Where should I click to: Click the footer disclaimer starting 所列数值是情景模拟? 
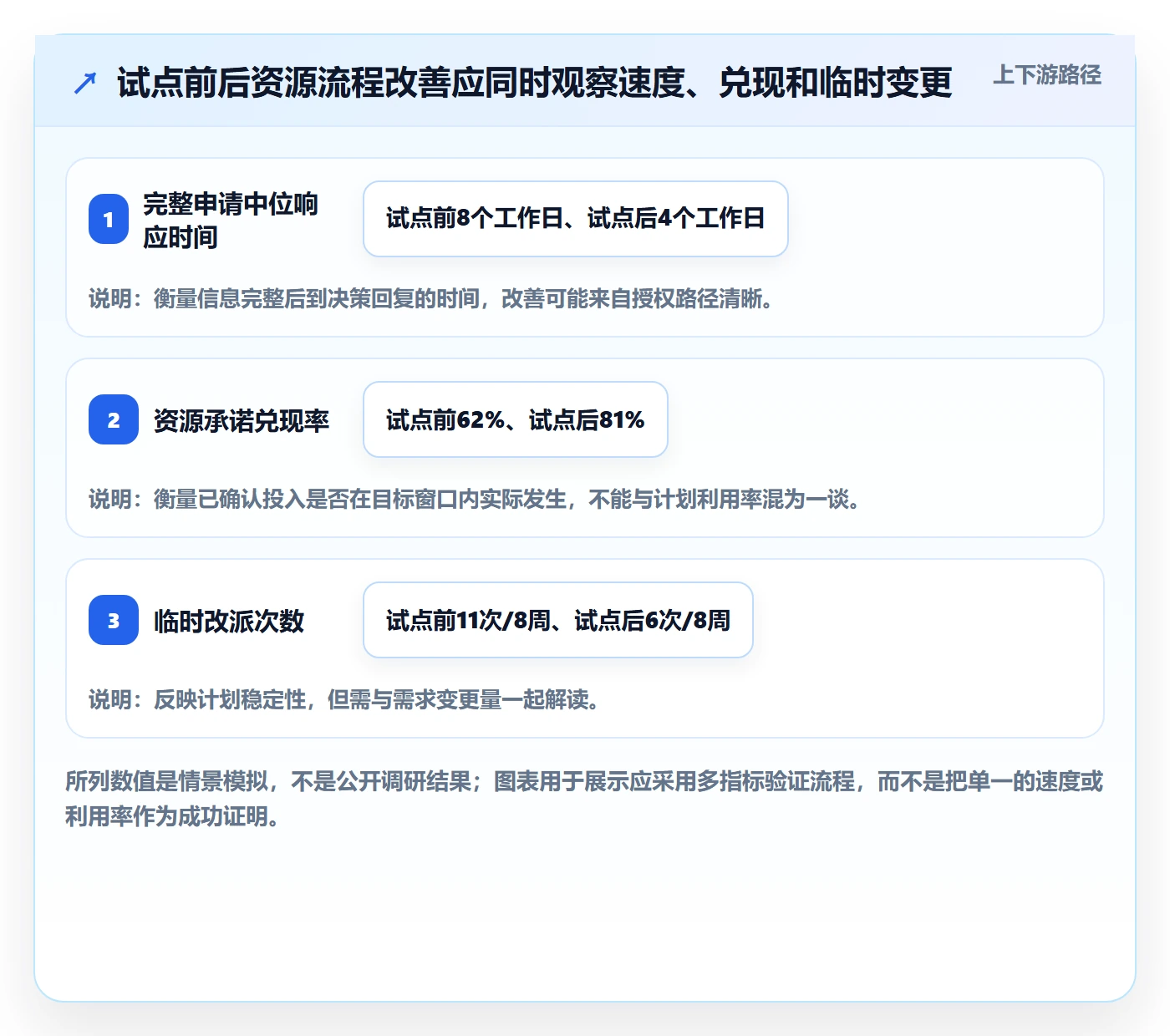584,798
